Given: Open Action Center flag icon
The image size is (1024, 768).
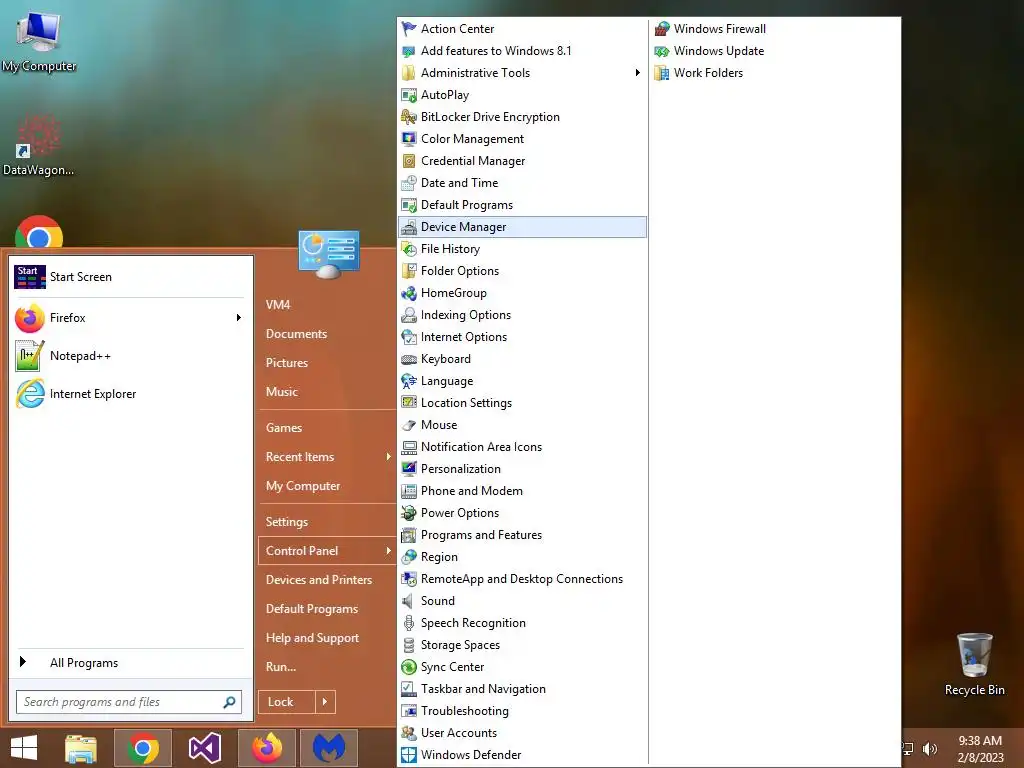Looking at the screenshot, I should [x=409, y=29].
